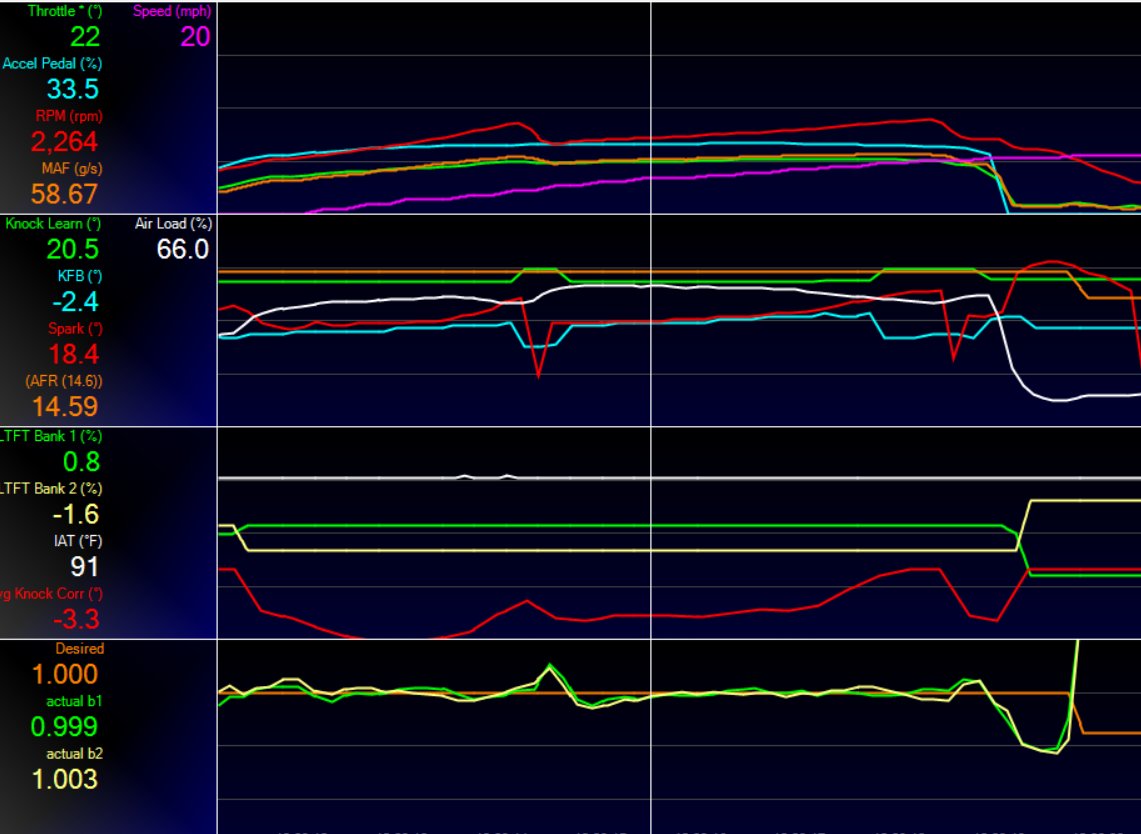Select the LTFT Bank 2 (%) label
The width and height of the screenshot is (1141, 834).
pyautogui.click(x=51, y=489)
